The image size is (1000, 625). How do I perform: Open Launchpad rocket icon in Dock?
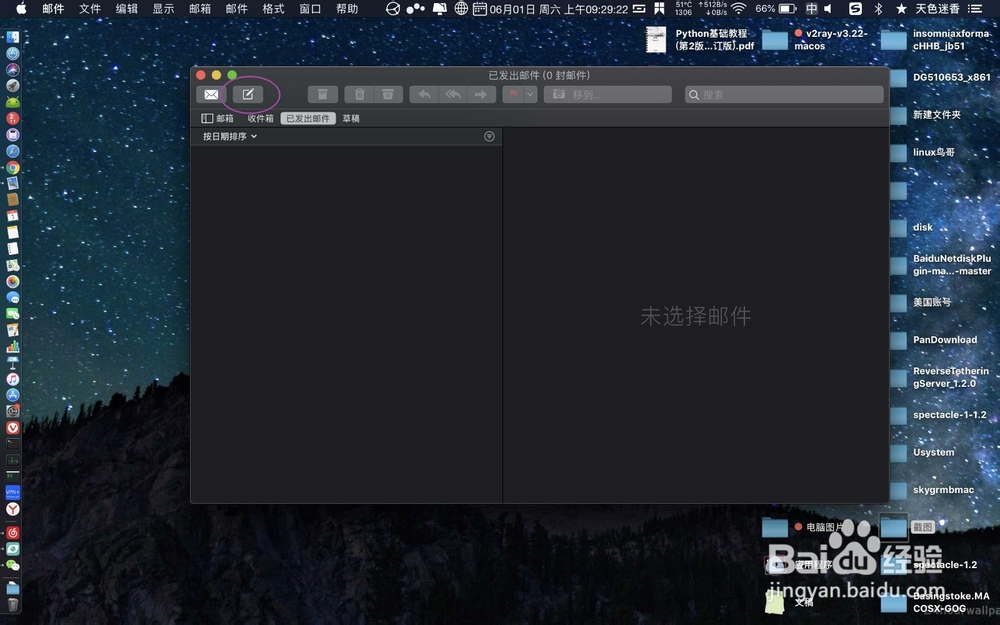tap(13, 85)
